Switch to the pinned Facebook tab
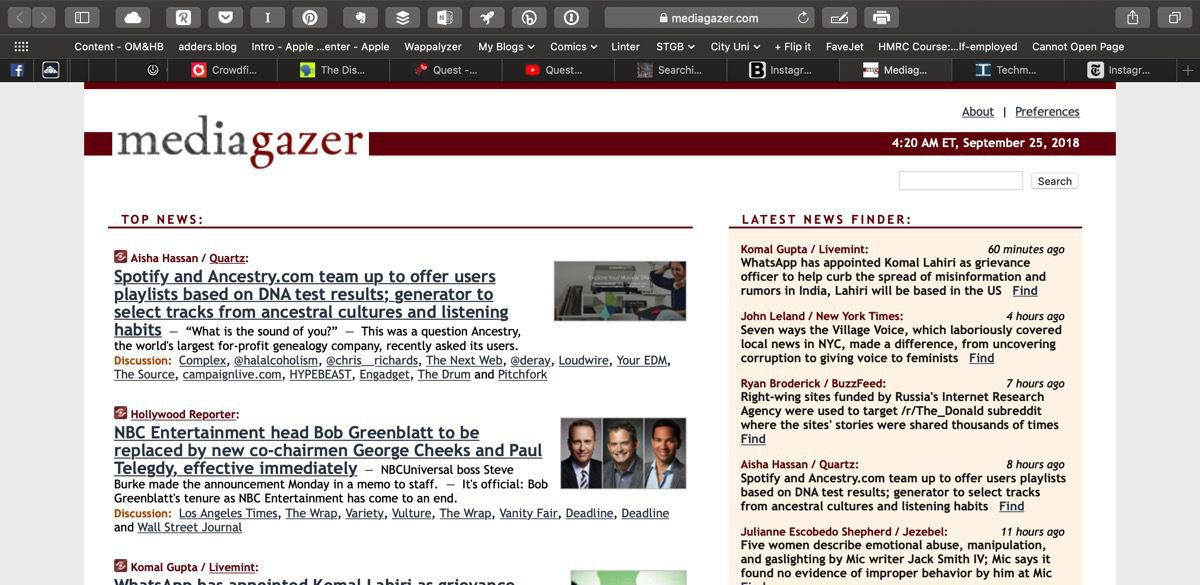This screenshot has width=1200, height=585. [x=17, y=70]
